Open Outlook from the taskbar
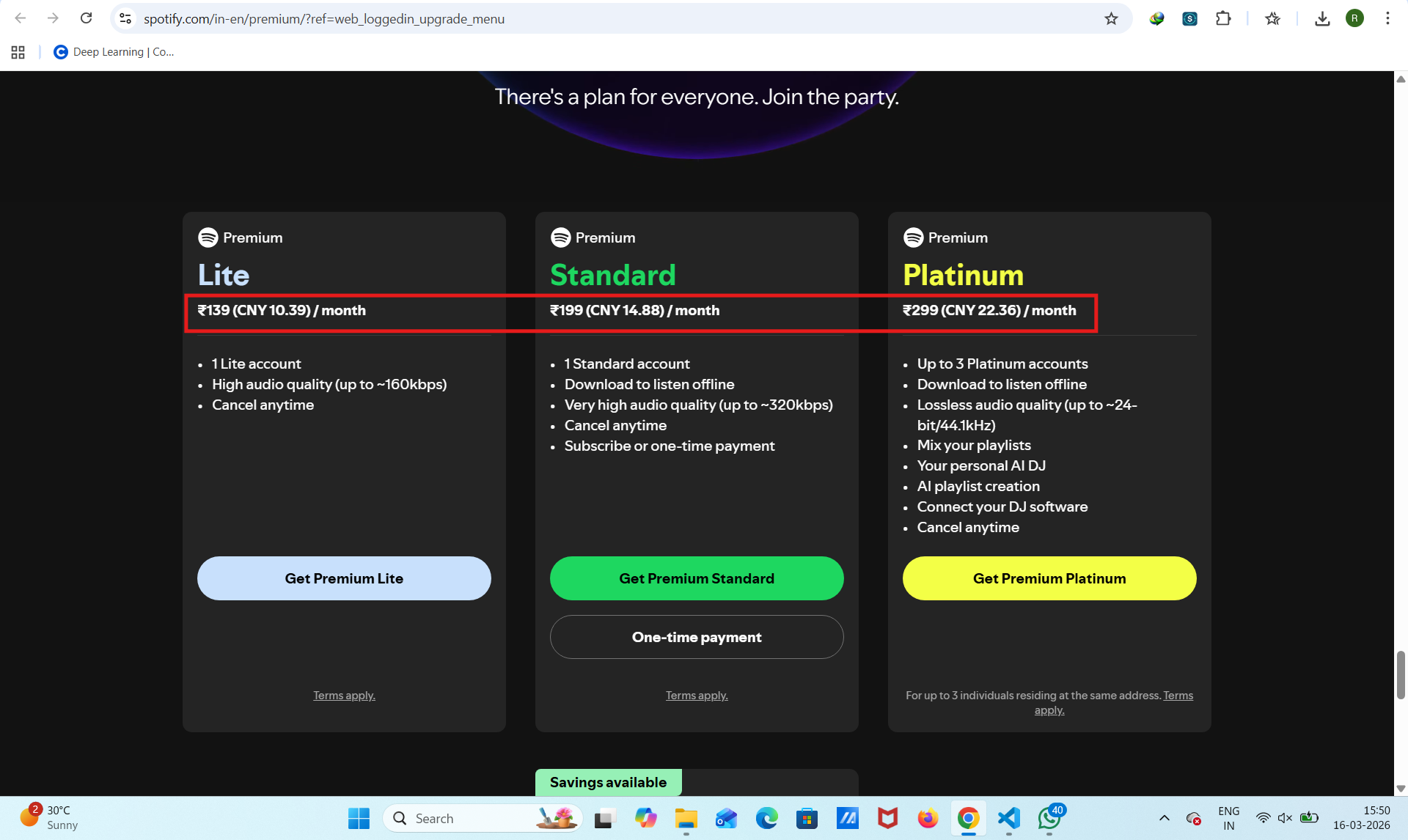Image resolution: width=1408 pixels, height=840 pixels. 726,818
